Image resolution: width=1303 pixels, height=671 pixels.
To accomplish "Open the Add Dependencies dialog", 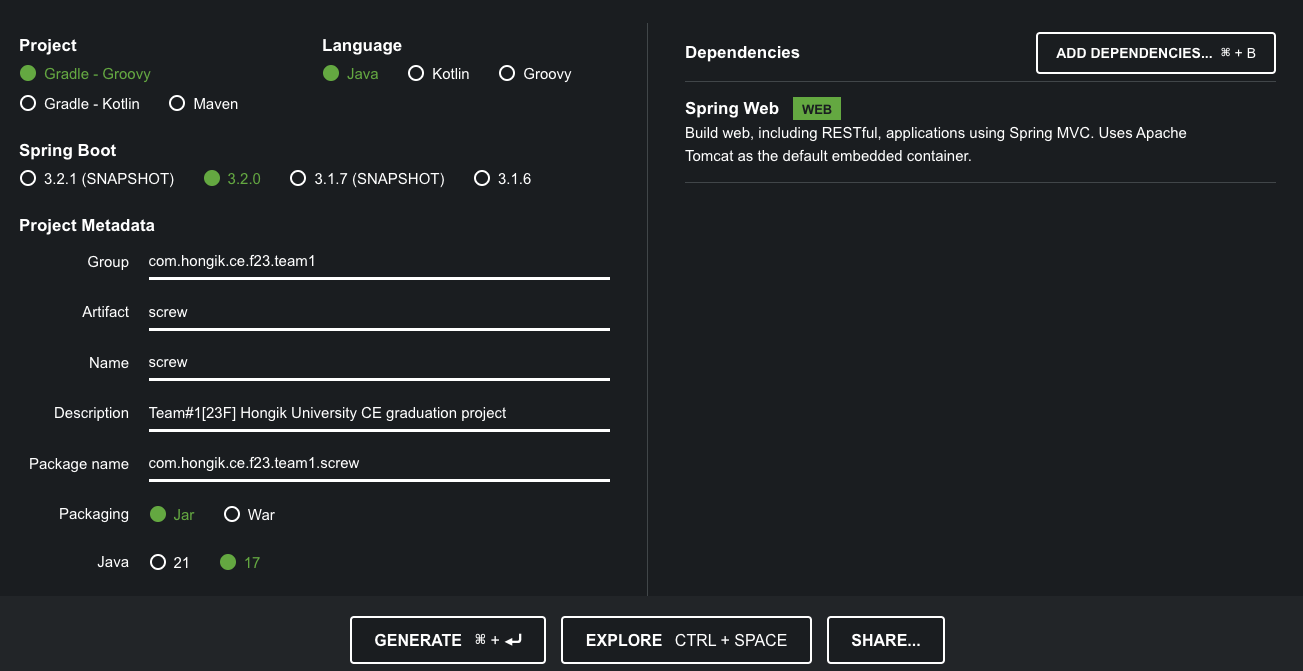I will point(1156,53).
